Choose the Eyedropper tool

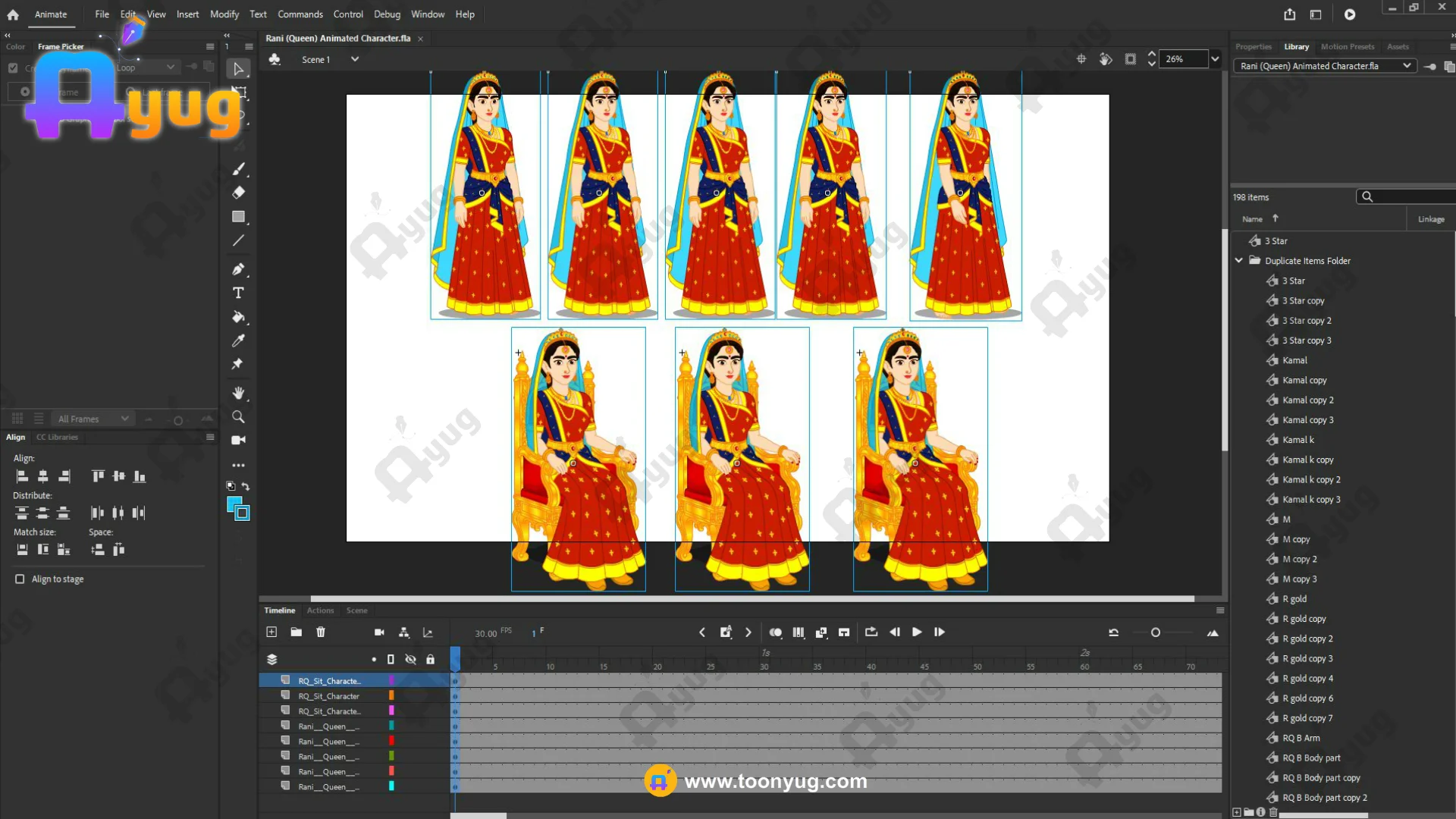238,340
